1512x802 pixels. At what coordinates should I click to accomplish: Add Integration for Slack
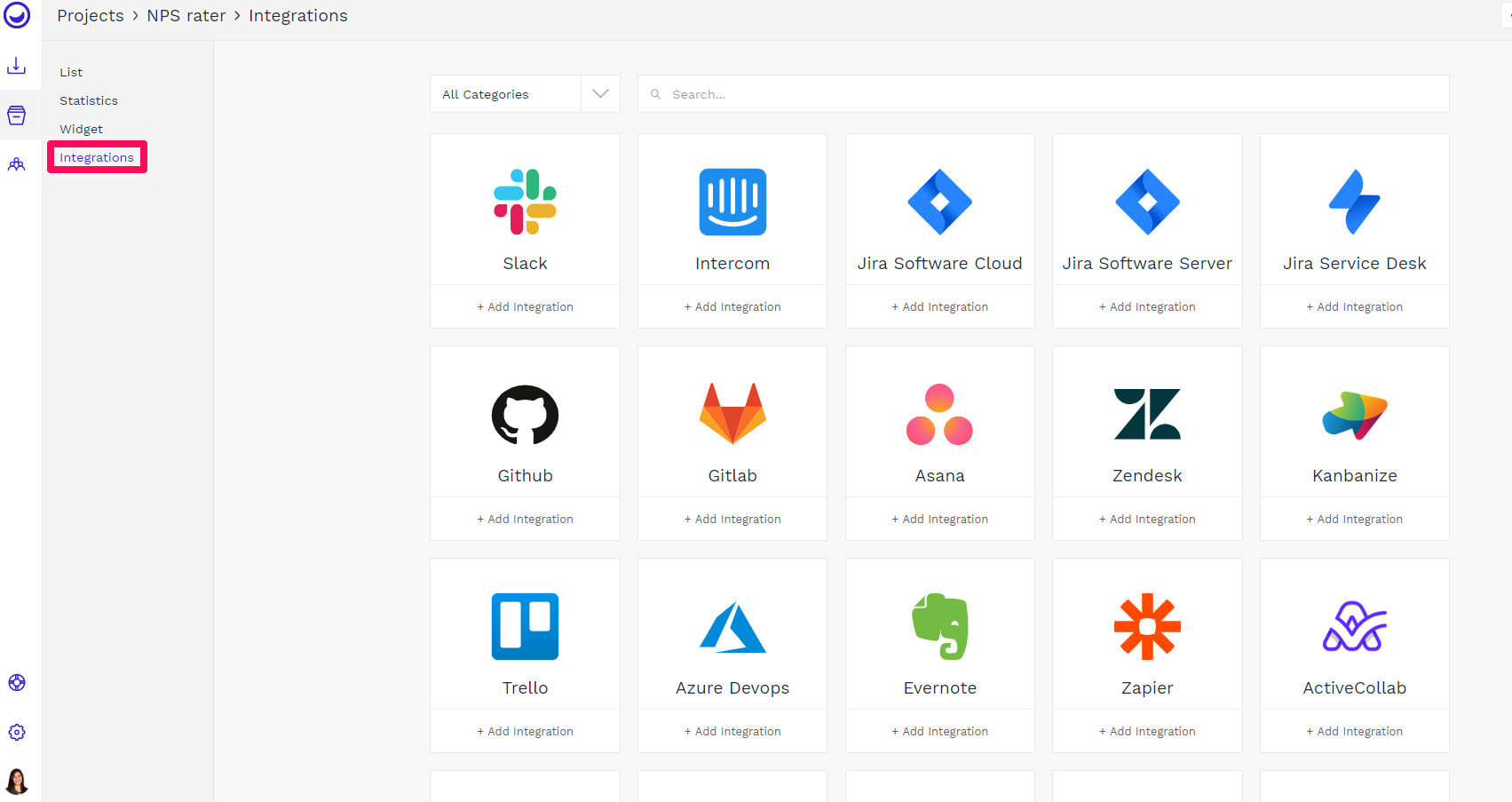coord(525,306)
